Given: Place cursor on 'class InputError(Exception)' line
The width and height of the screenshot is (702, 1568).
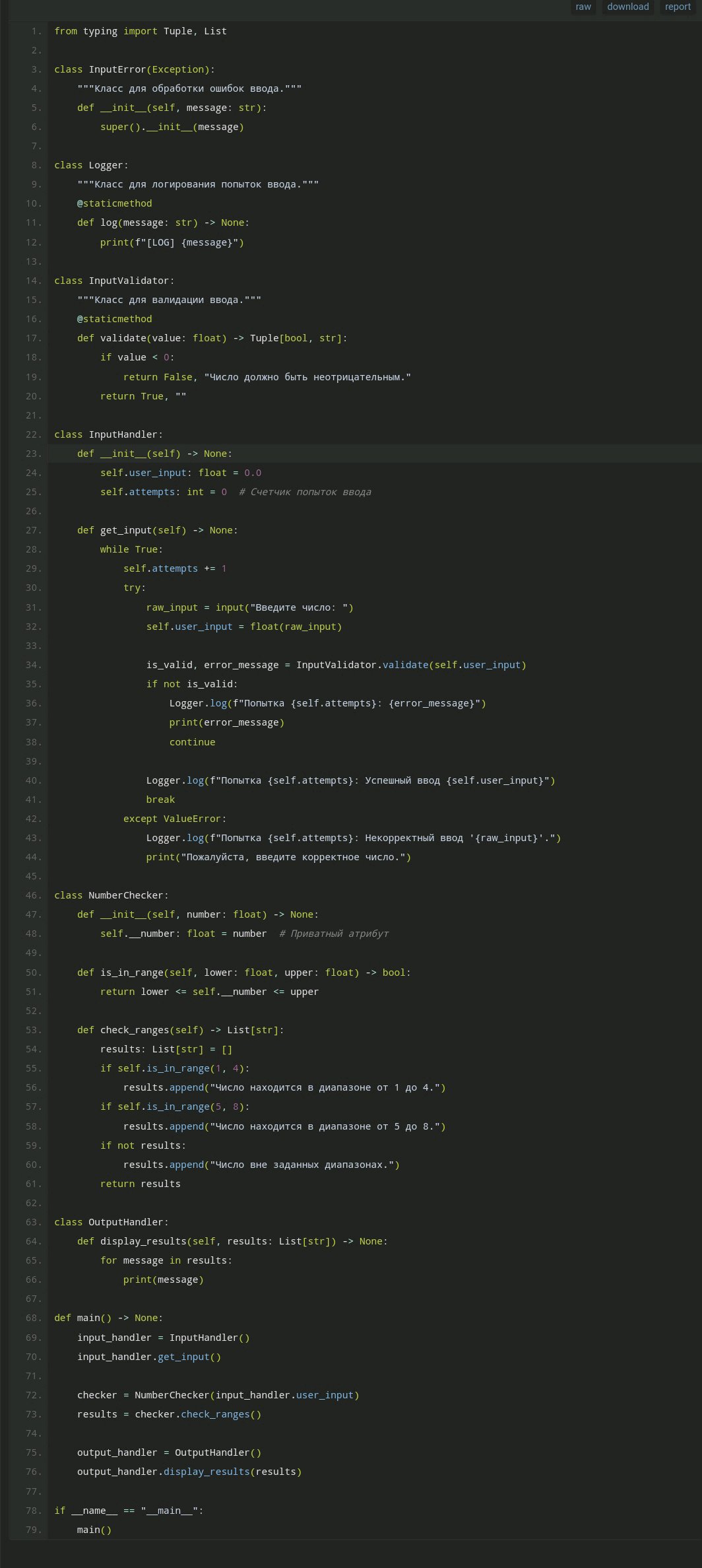Looking at the screenshot, I should click(x=135, y=69).
